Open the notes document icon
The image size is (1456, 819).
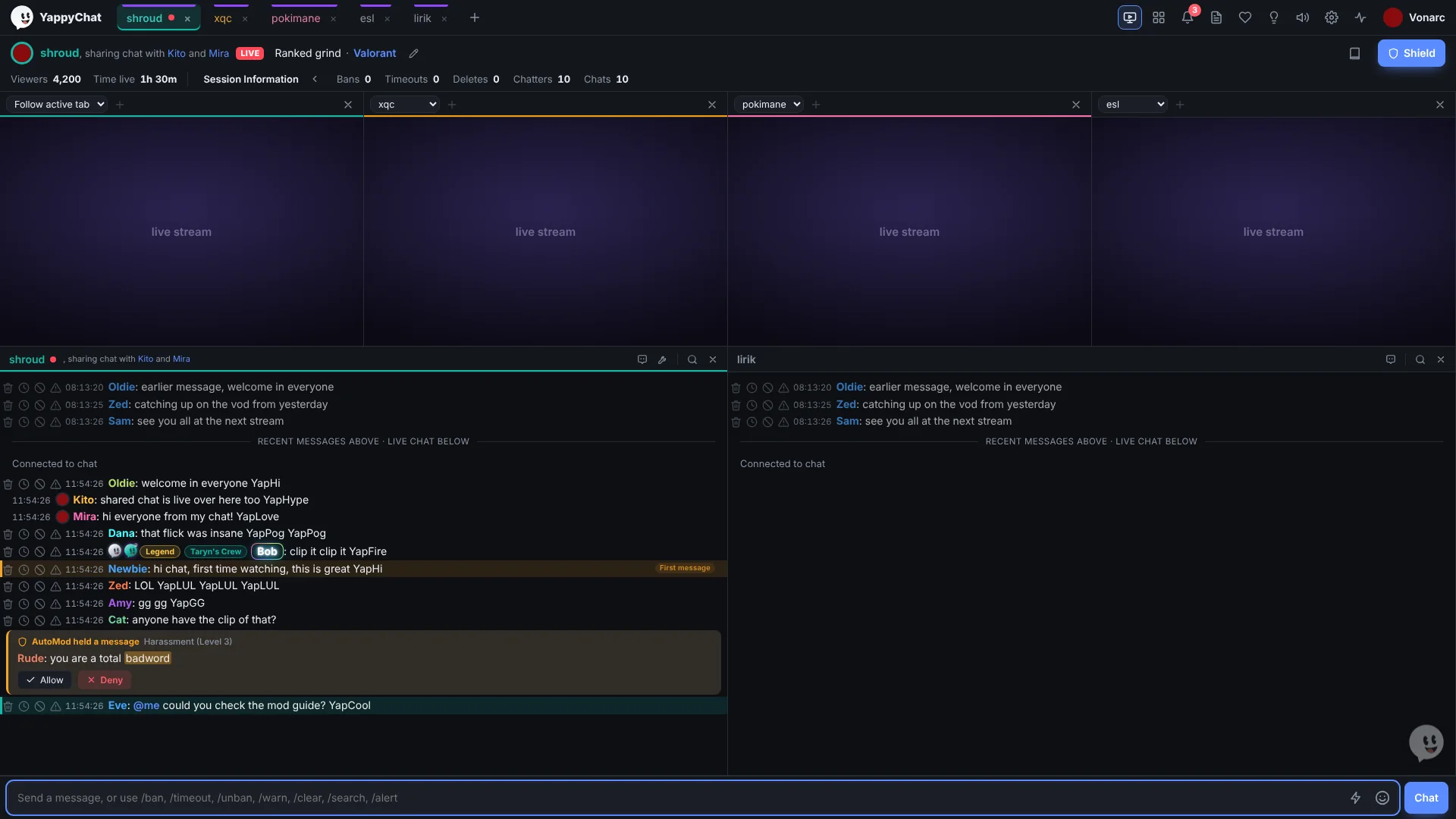tap(1216, 17)
